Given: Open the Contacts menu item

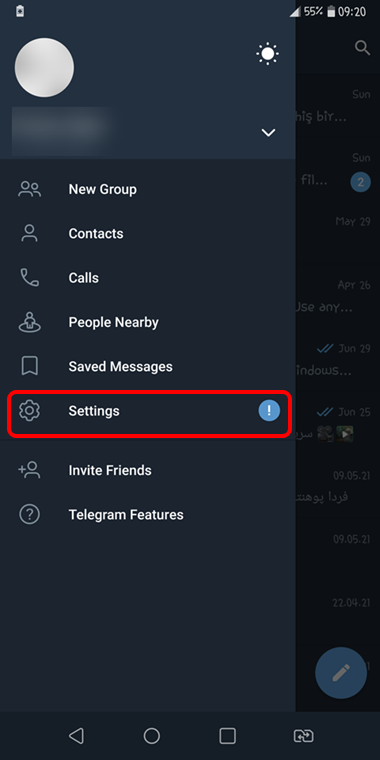Looking at the screenshot, I should pos(148,234).
